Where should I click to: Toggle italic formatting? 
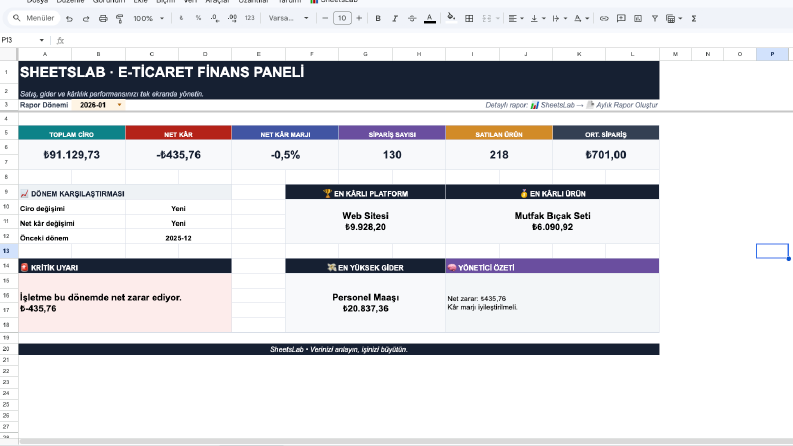[x=395, y=18]
